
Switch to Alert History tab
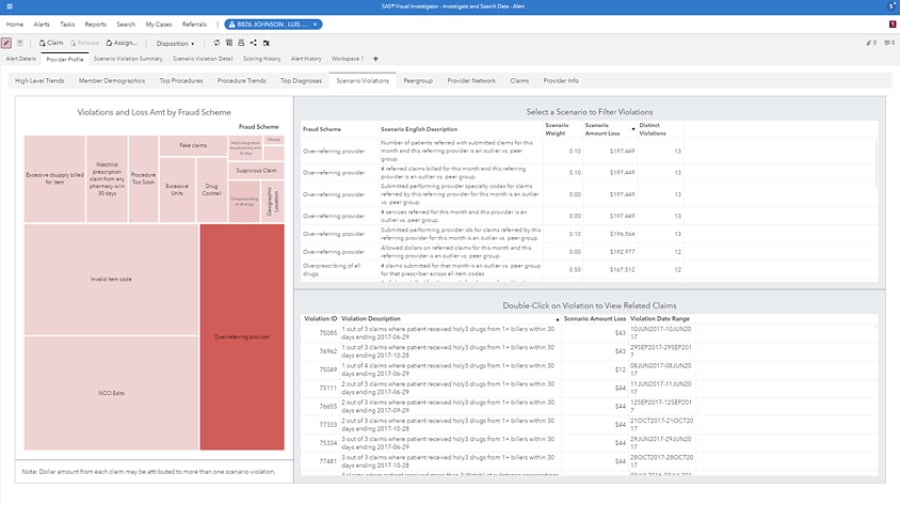[x=306, y=59]
